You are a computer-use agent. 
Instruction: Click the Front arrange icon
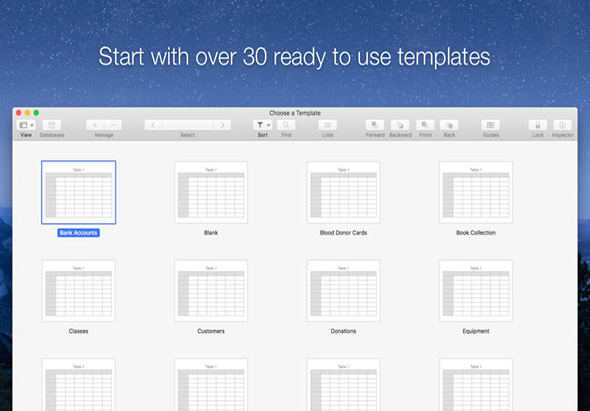425,125
